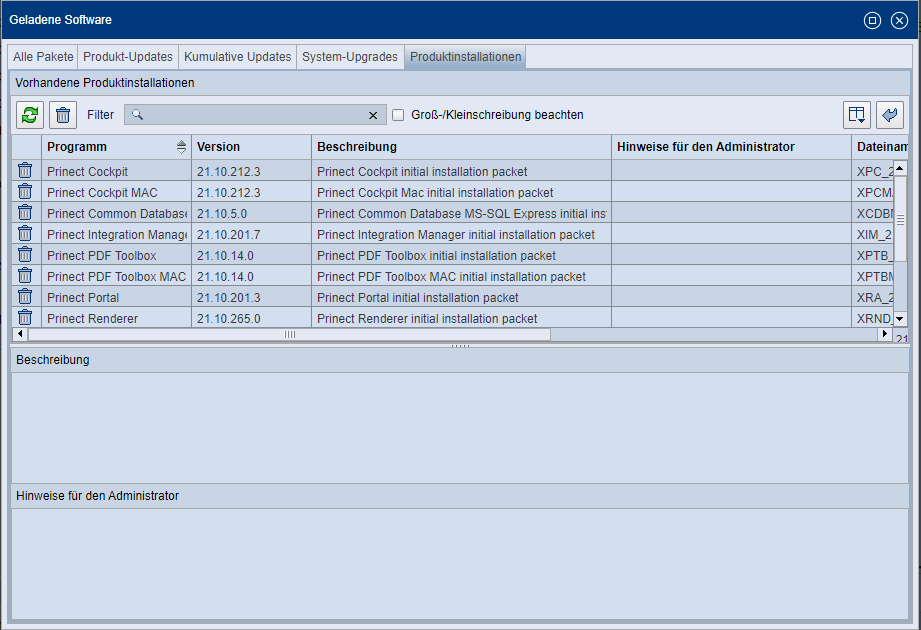Select Prinect PDF Toolbox program cell
The height and width of the screenshot is (630, 921).
(116, 256)
